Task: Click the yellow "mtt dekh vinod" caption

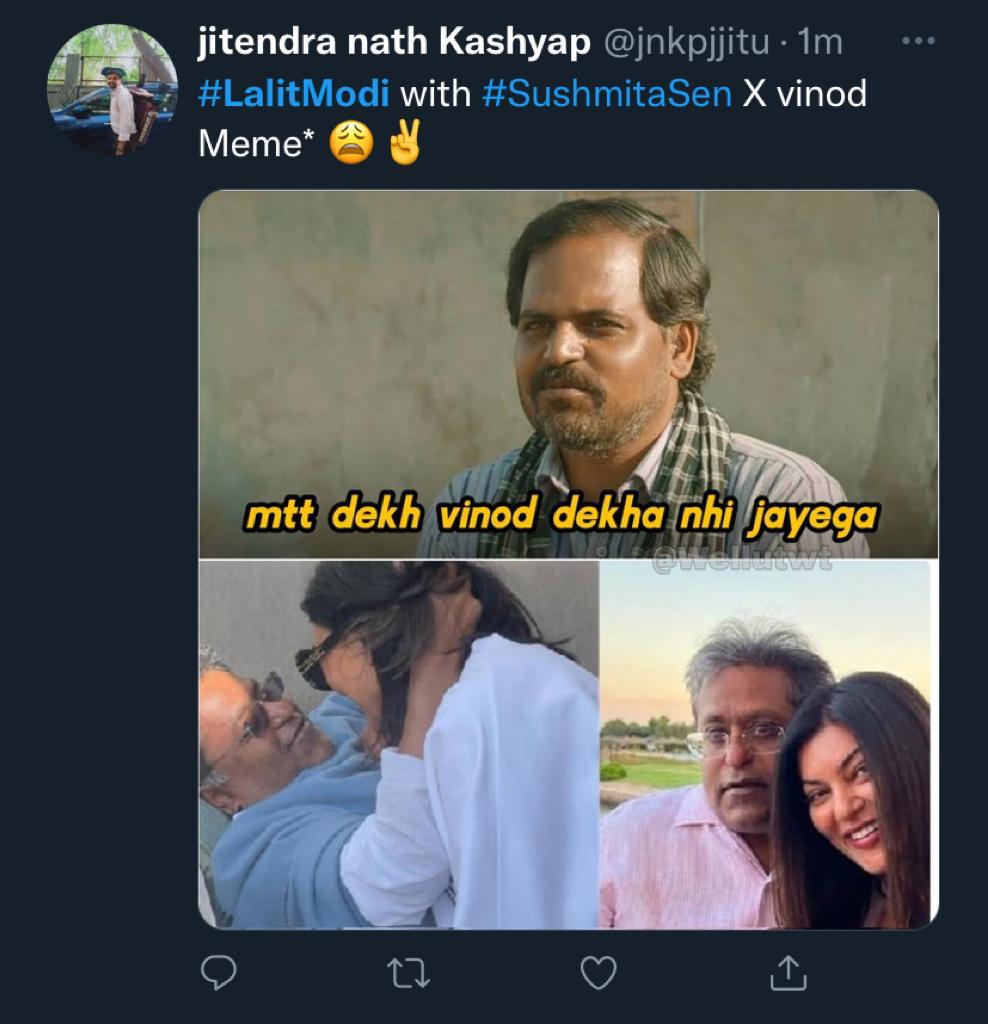Action: [x=561, y=517]
